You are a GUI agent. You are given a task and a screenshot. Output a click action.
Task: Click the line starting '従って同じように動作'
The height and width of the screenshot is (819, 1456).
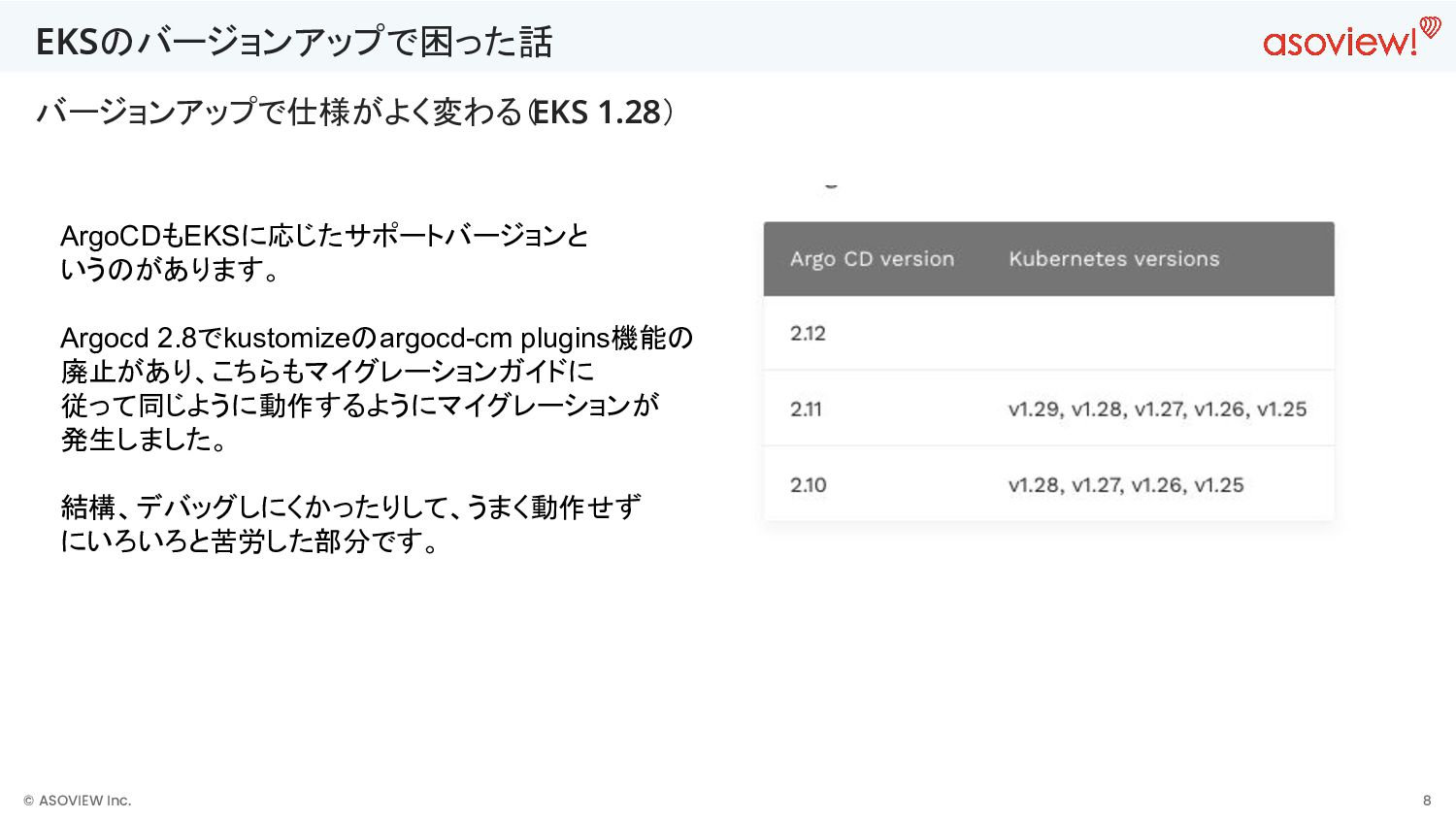coord(360,406)
